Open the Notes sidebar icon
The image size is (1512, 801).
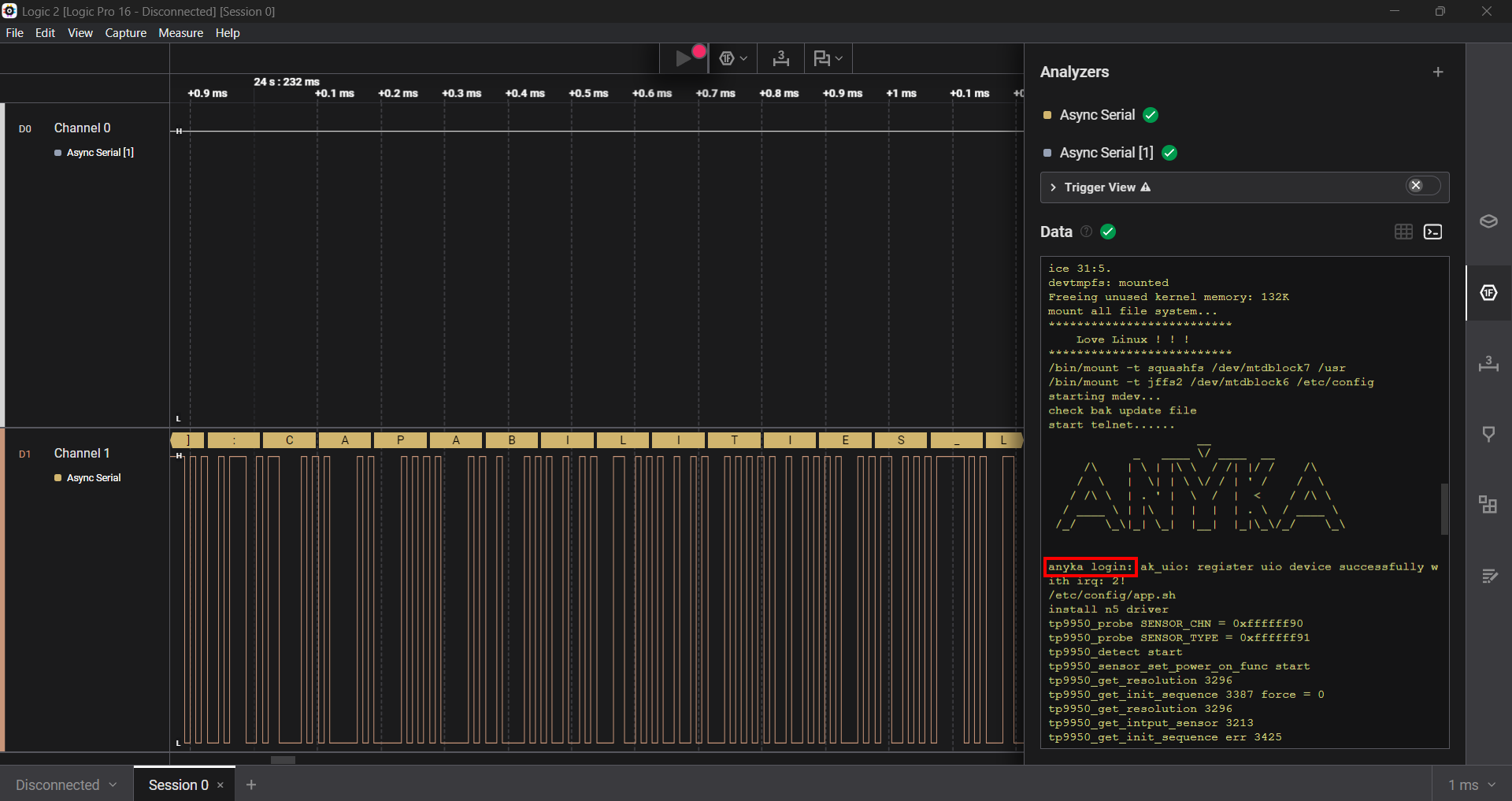(1488, 576)
